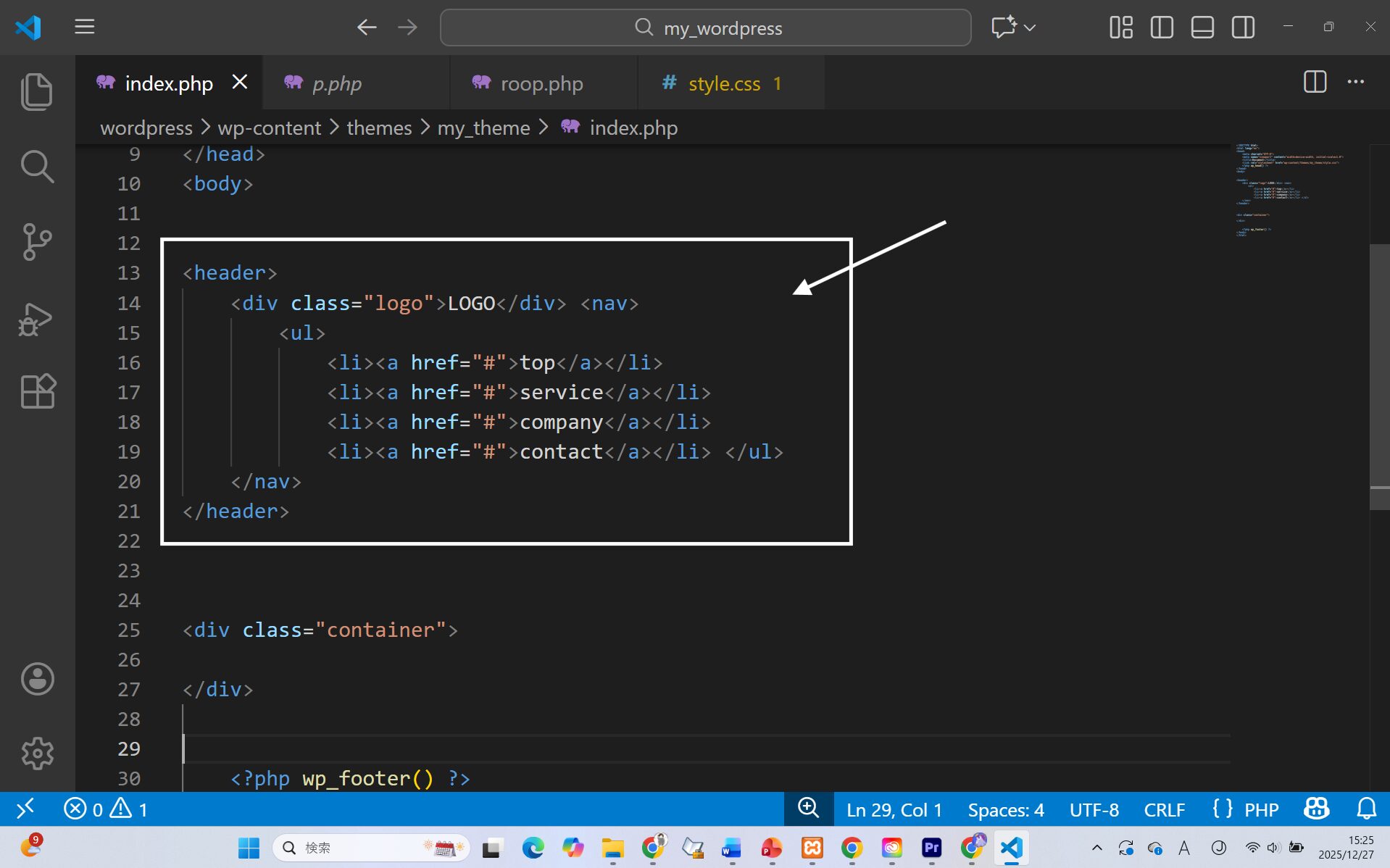Open Source Control view
This screenshot has width=1390, height=868.
tap(37, 241)
